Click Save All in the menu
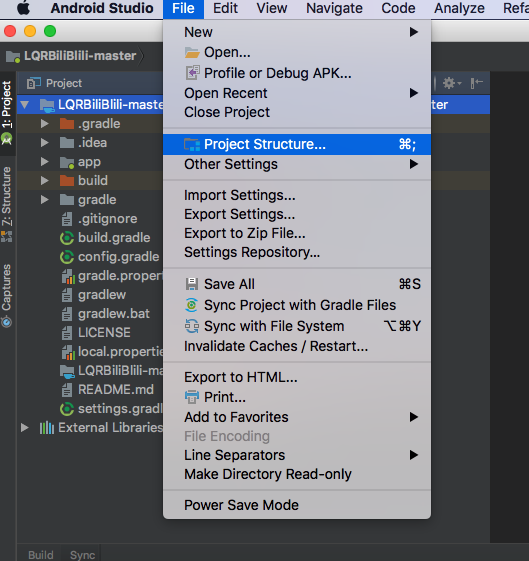This screenshot has width=529, height=561. [297, 284]
